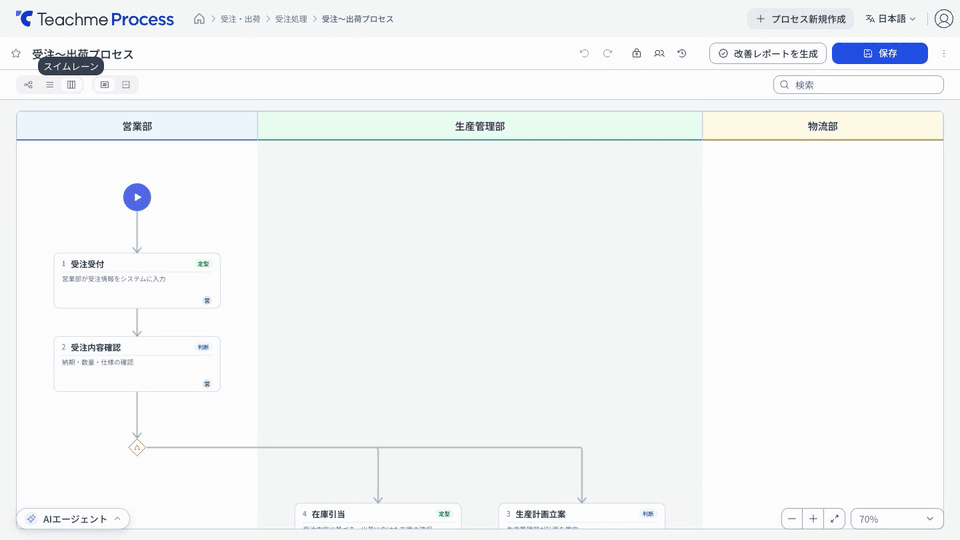The image size is (960, 540).
Task: Select the 生産管理部 lane header
Action: tap(480, 126)
